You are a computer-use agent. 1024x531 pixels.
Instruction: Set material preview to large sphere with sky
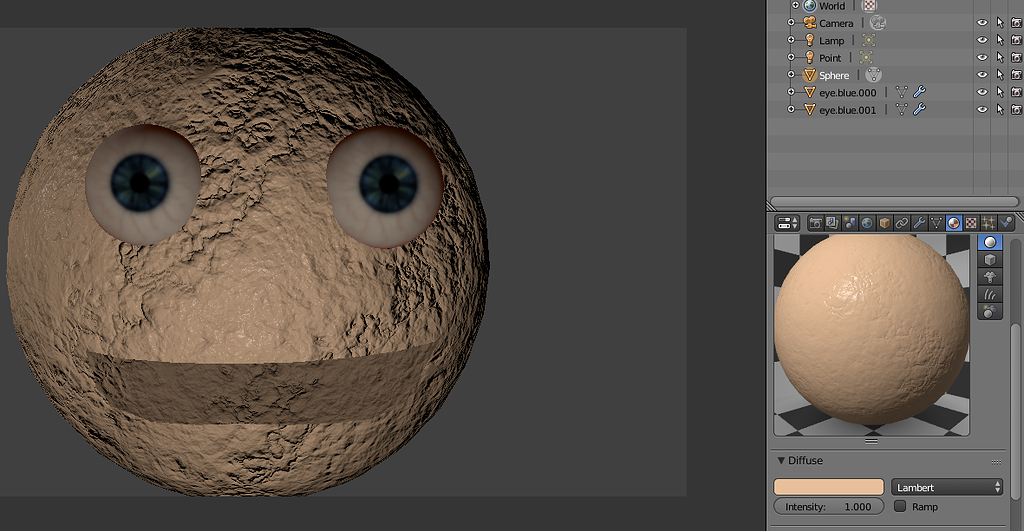point(990,312)
